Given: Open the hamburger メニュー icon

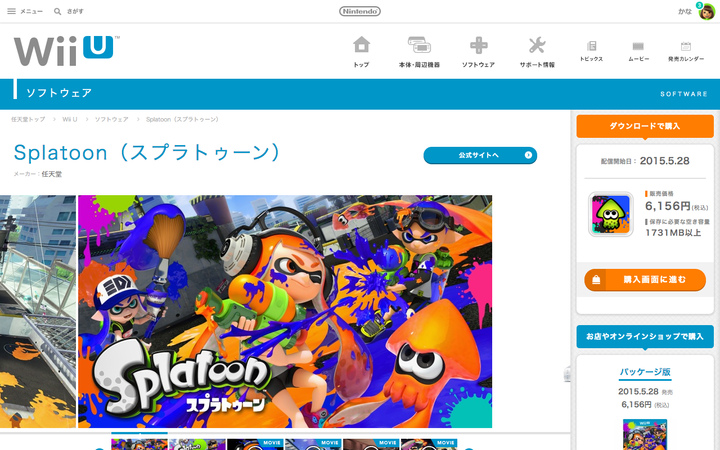Looking at the screenshot, I should pos(11,11).
